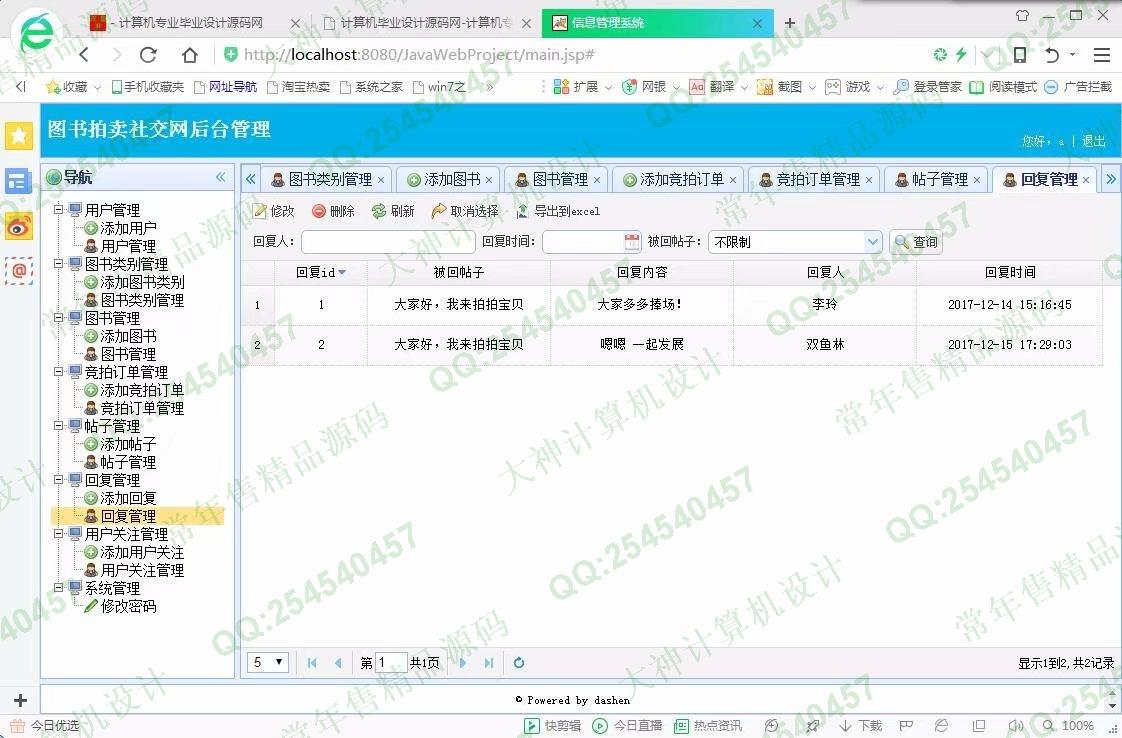Collapse the 图书类别管理 tree node

59,263
